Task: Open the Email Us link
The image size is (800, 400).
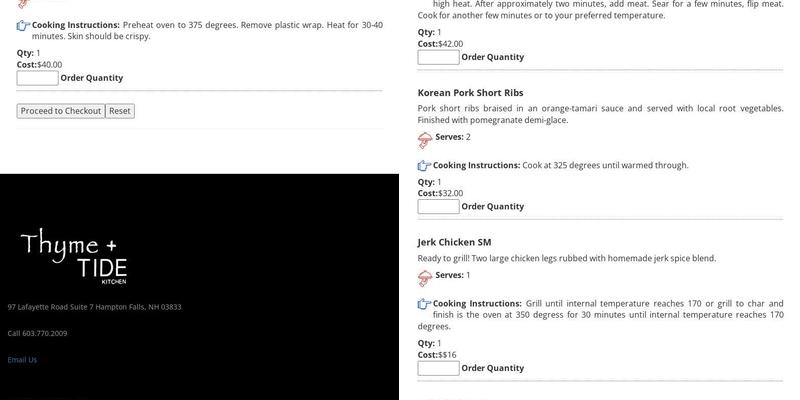Action: pos(22,360)
